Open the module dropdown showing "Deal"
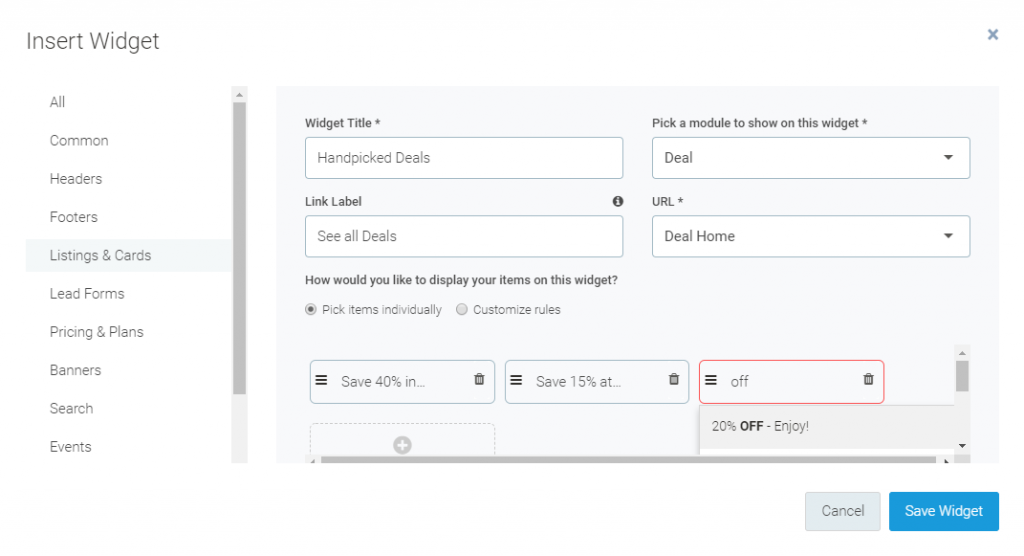Image resolution: width=1024 pixels, height=556 pixels. [810, 158]
